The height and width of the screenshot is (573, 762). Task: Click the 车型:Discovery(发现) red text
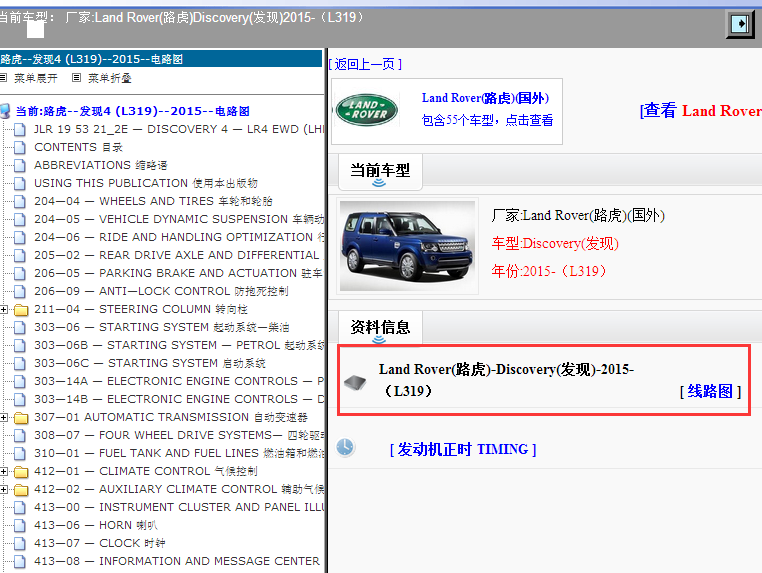[555, 243]
